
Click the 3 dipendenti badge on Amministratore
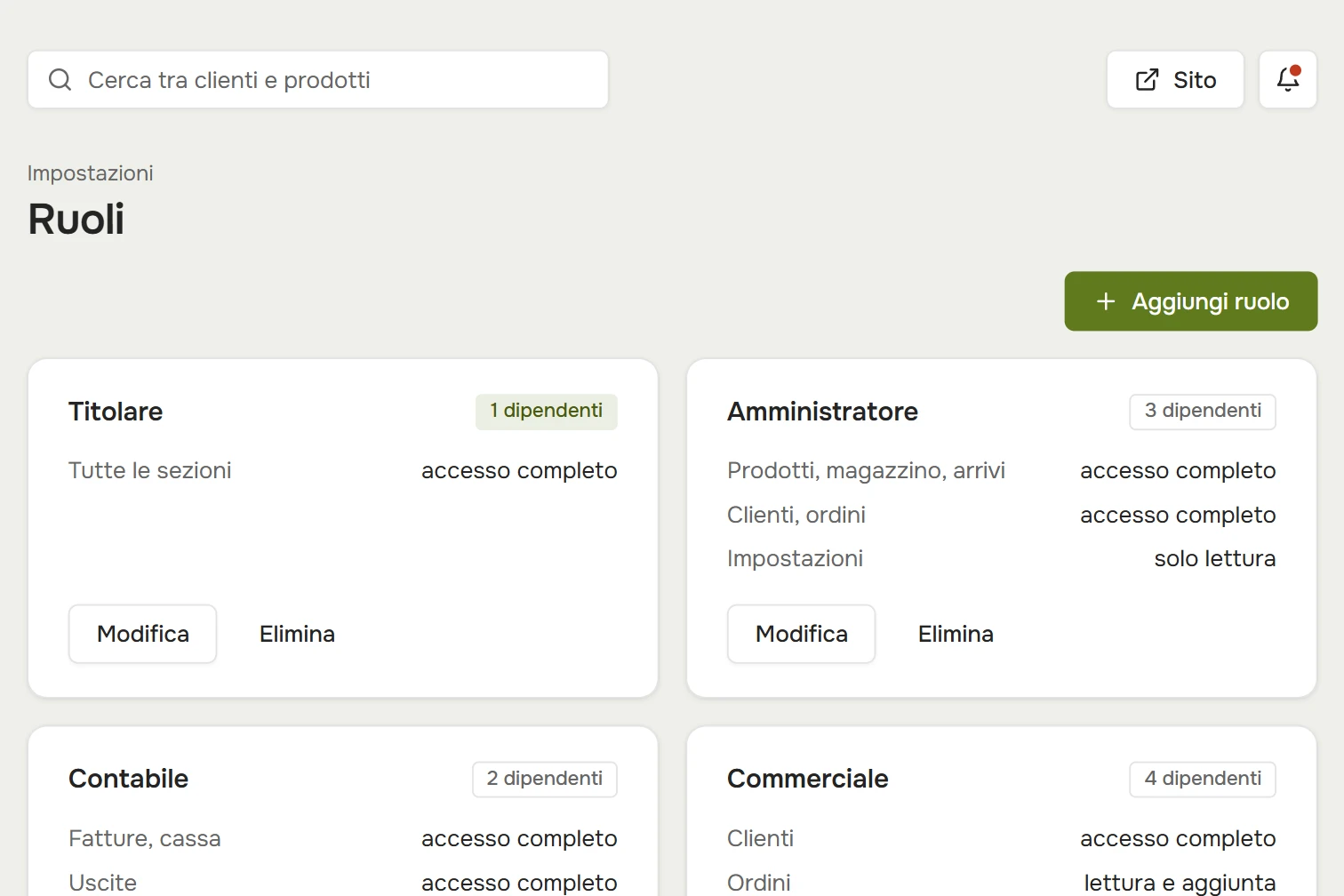pos(1203,412)
